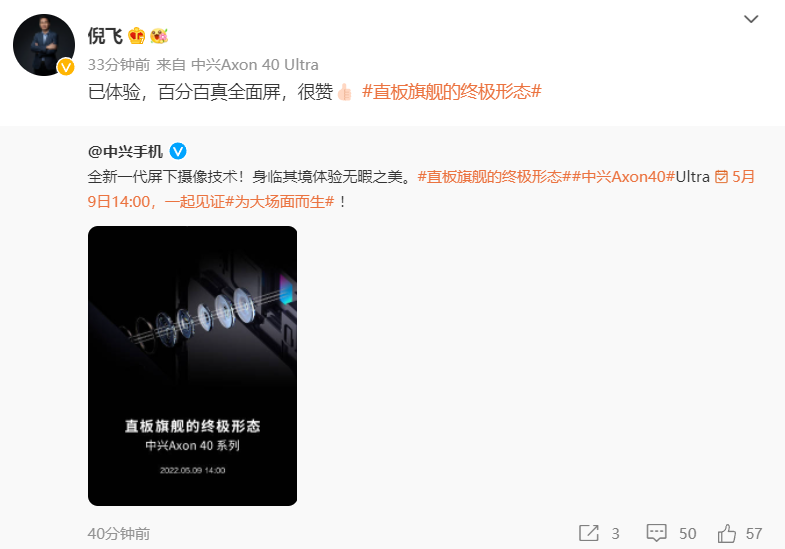
Task: Click the 中兴Axon 40 Ultra source link
Action: point(255,65)
